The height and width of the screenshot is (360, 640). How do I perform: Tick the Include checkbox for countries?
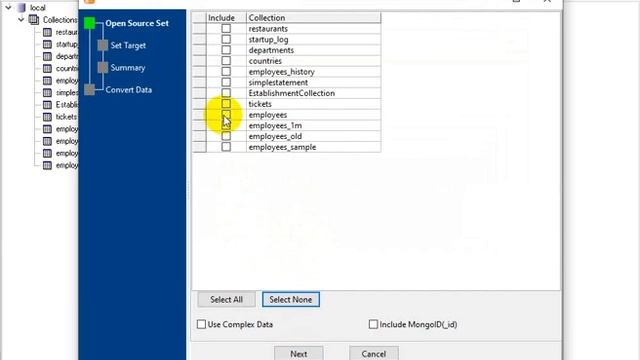(x=226, y=61)
